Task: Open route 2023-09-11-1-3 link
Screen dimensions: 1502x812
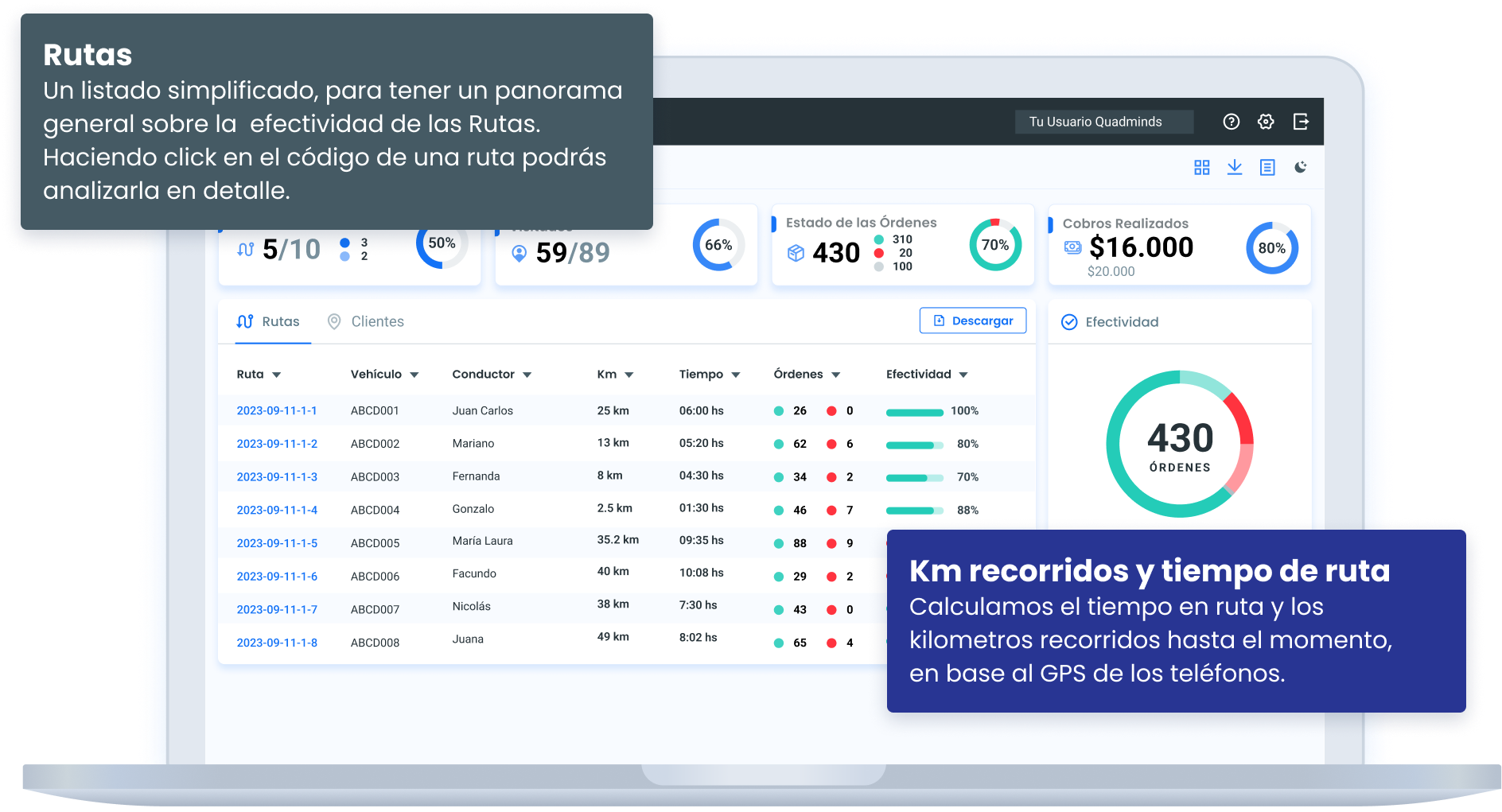Action: (277, 477)
